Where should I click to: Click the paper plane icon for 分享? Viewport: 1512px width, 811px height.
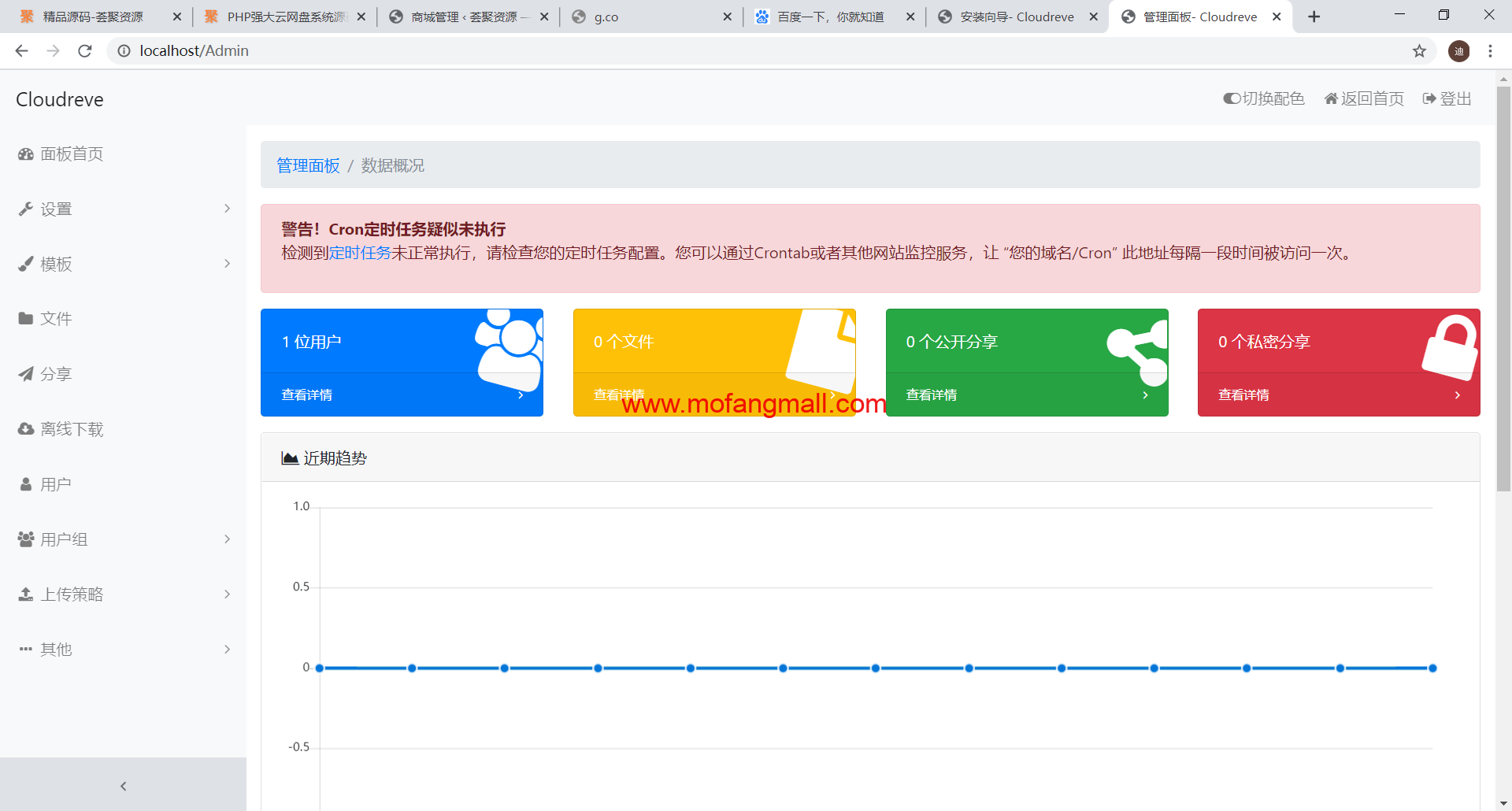pos(26,374)
